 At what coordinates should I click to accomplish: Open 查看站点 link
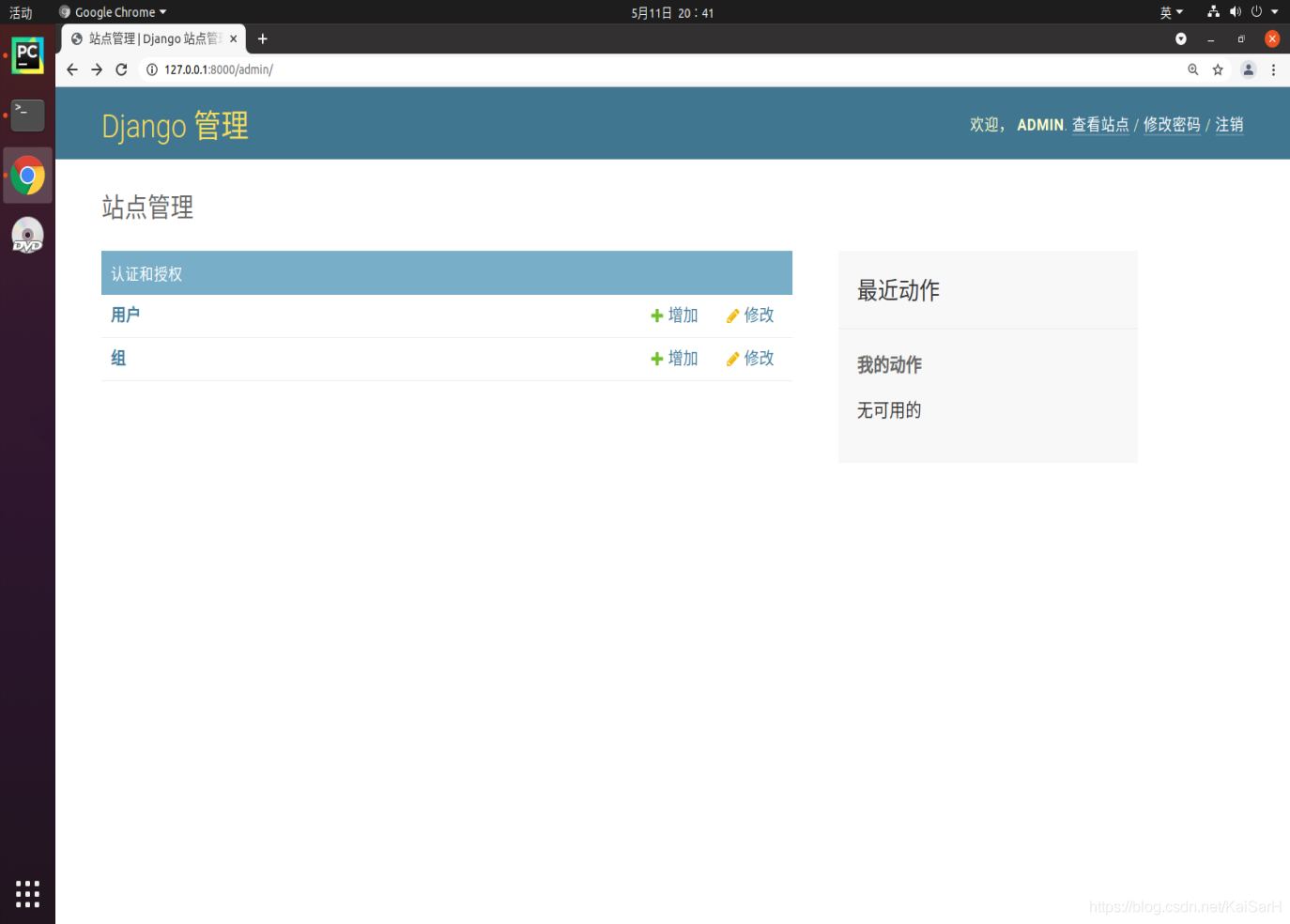tap(1100, 125)
